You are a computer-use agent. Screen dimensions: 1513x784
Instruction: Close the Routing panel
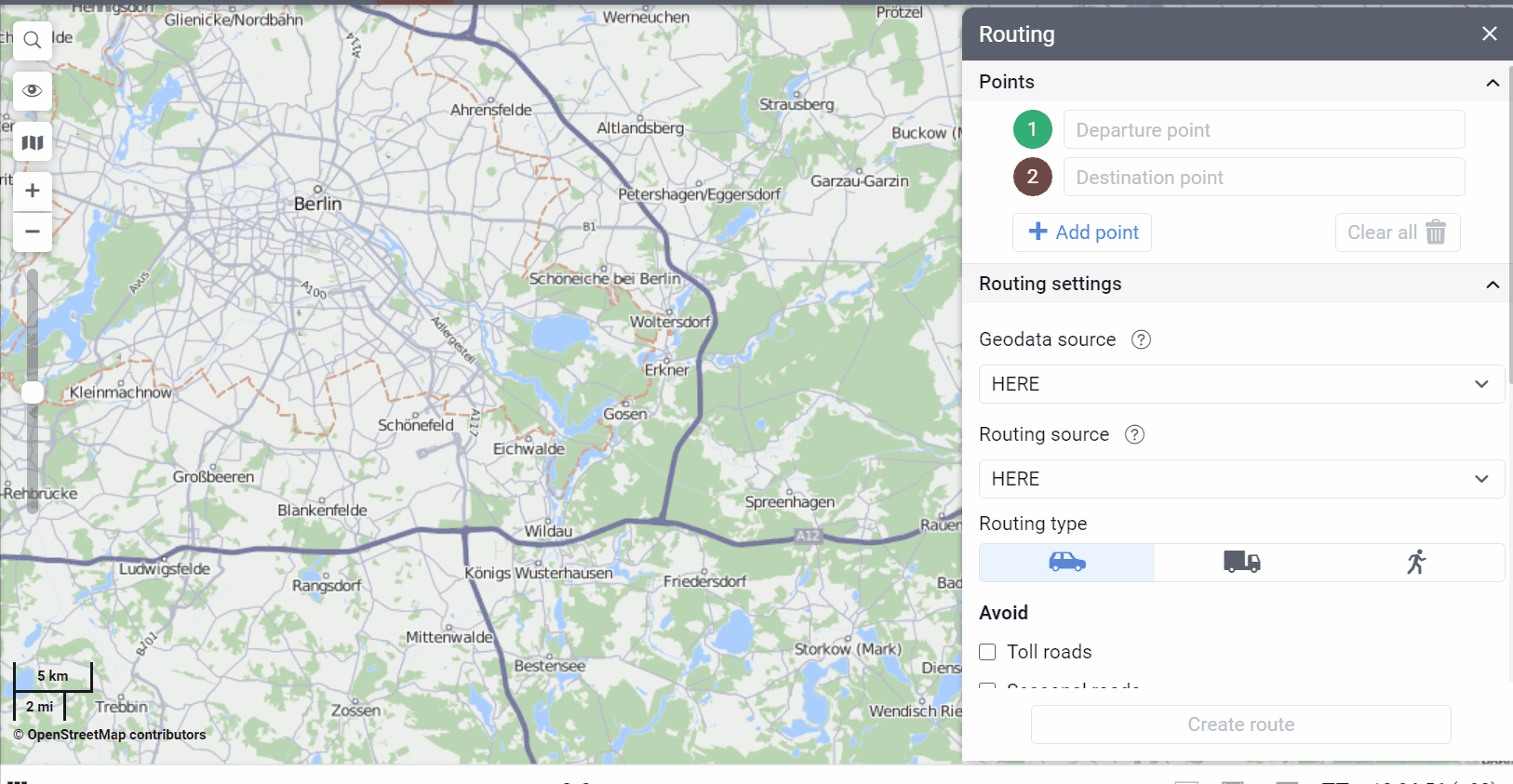(x=1490, y=34)
